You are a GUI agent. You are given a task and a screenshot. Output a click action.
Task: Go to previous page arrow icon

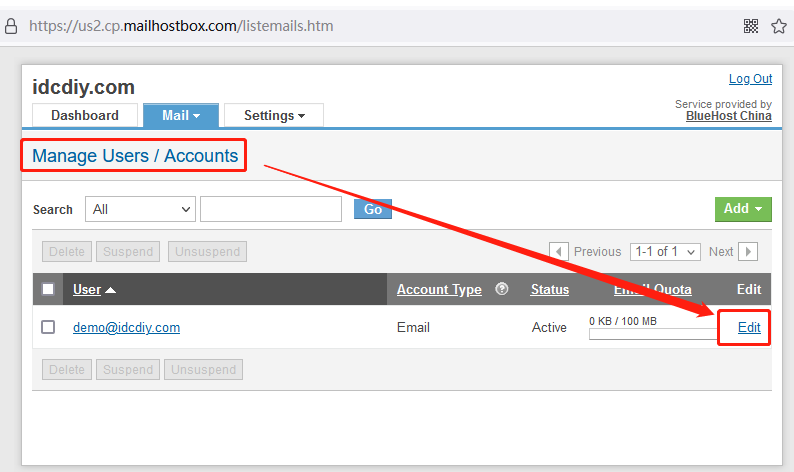point(560,252)
